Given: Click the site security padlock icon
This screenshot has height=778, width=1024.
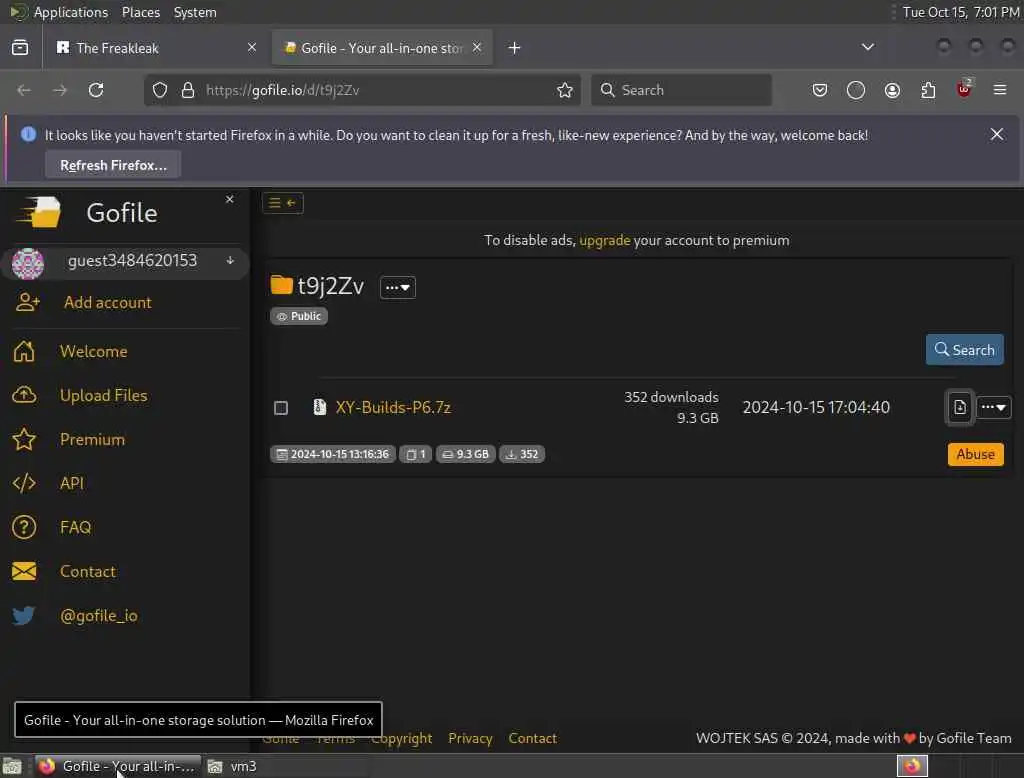Looking at the screenshot, I should (188, 90).
